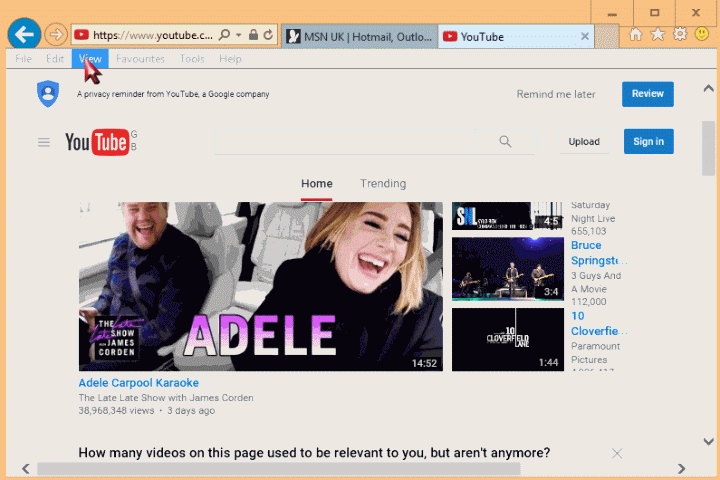Go to the browser Home icon
720x480 pixels.
click(x=636, y=34)
